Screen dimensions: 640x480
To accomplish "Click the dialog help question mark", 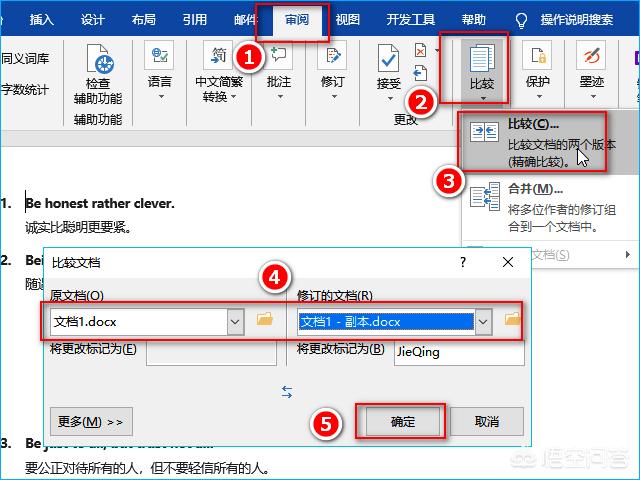I will click(463, 262).
